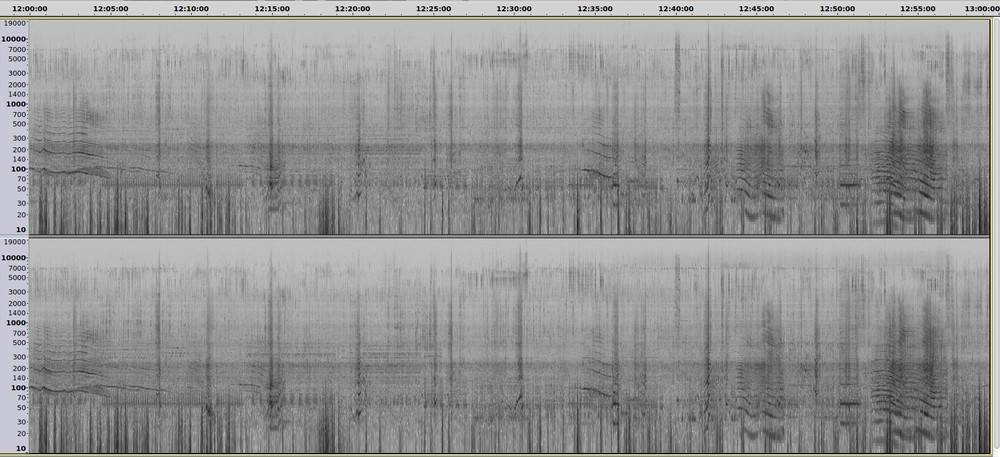Click the 1000 Hz label on the top channel scale
The width and height of the screenshot is (1000, 457).
click(x=17, y=104)
